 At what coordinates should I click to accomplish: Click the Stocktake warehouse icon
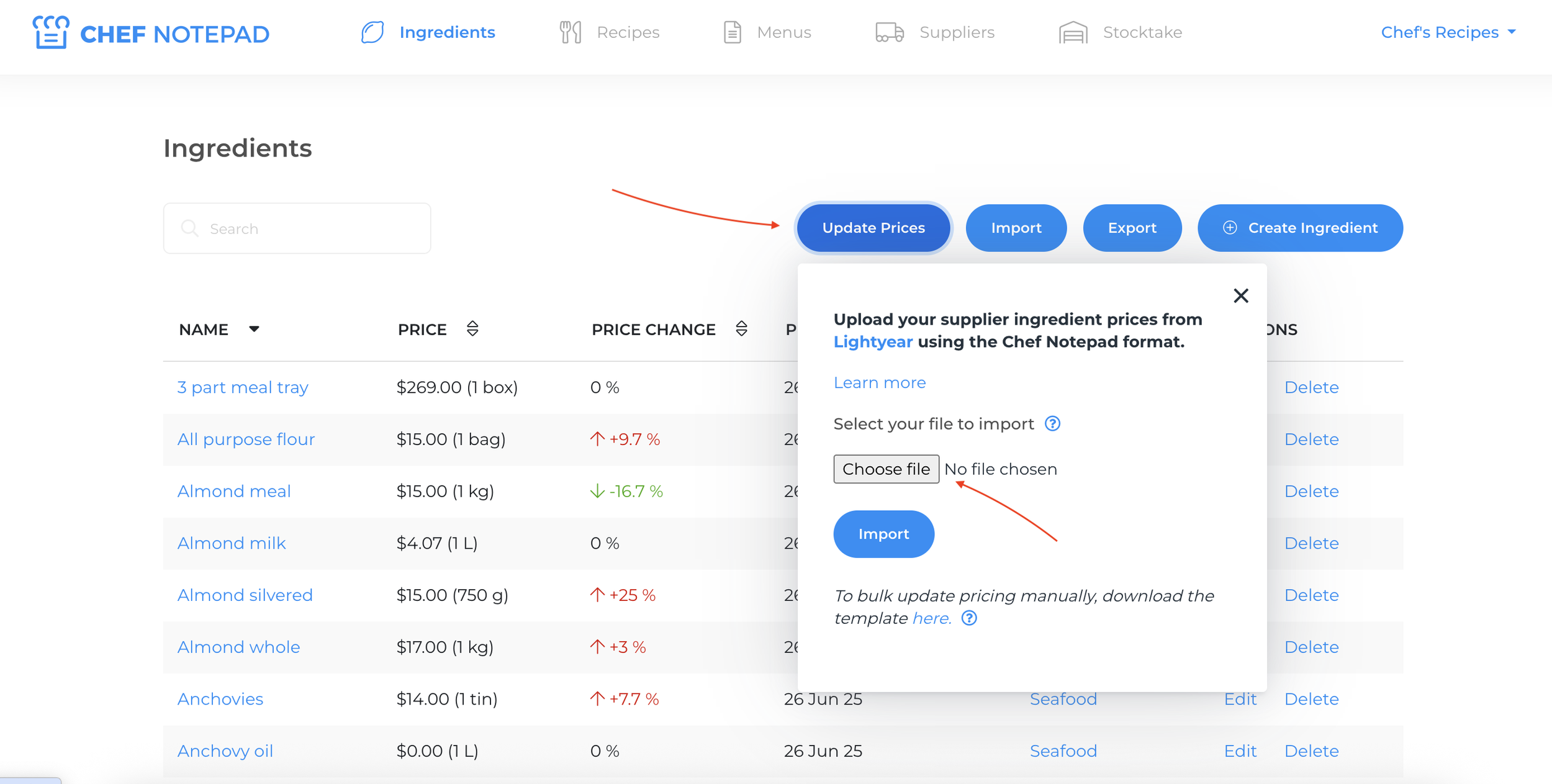tap(1073, 32)
